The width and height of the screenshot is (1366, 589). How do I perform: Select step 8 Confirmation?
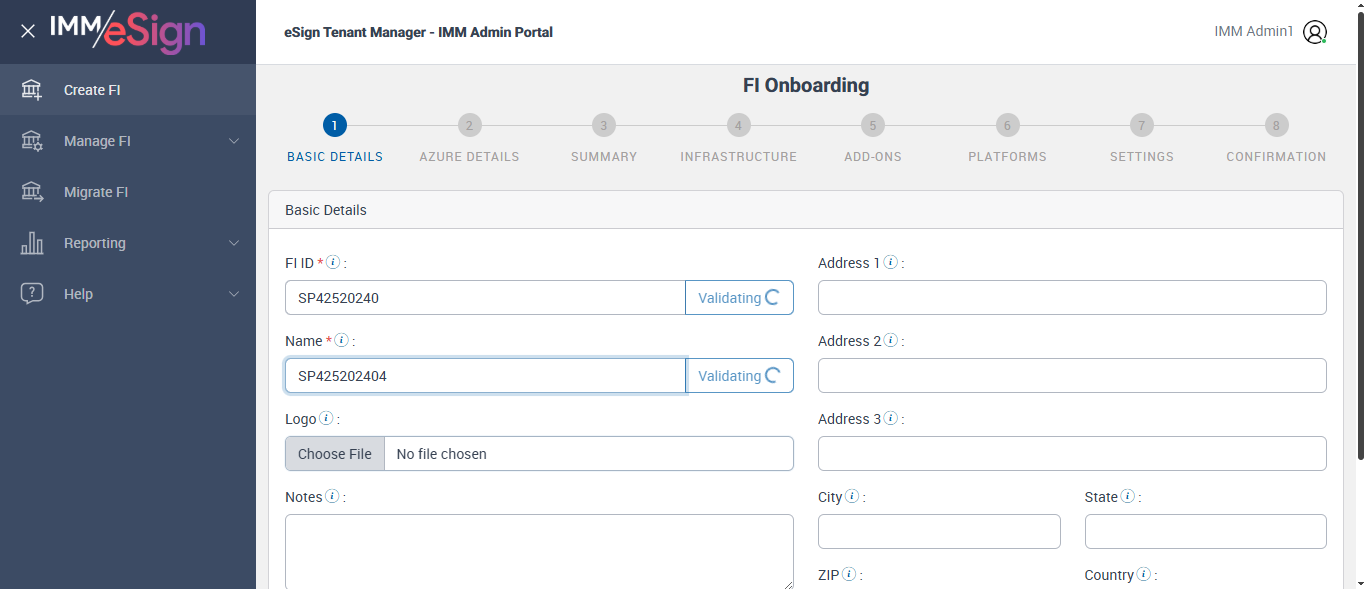coord(1276,125)
